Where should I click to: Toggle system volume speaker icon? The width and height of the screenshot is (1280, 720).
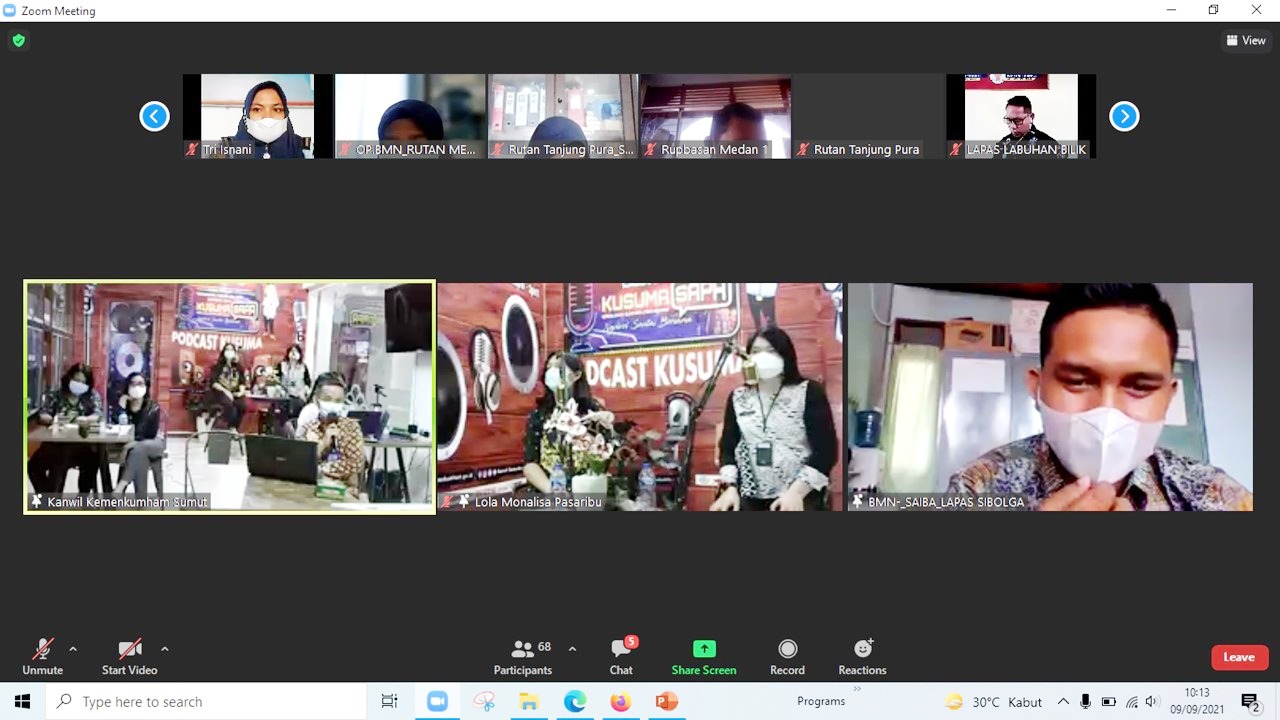point(1152,702)
